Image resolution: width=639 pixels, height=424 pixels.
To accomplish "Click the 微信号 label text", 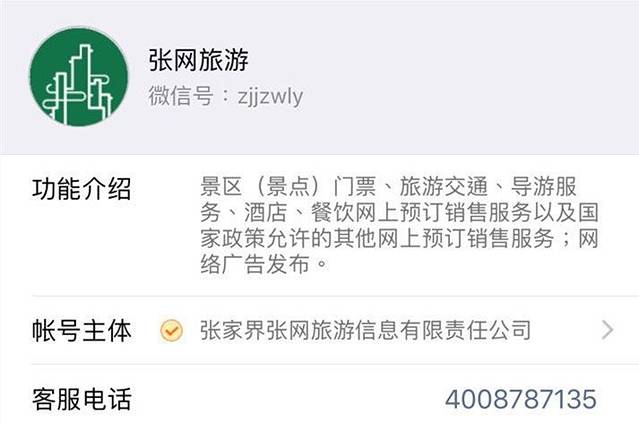I will tap(181, 96).
